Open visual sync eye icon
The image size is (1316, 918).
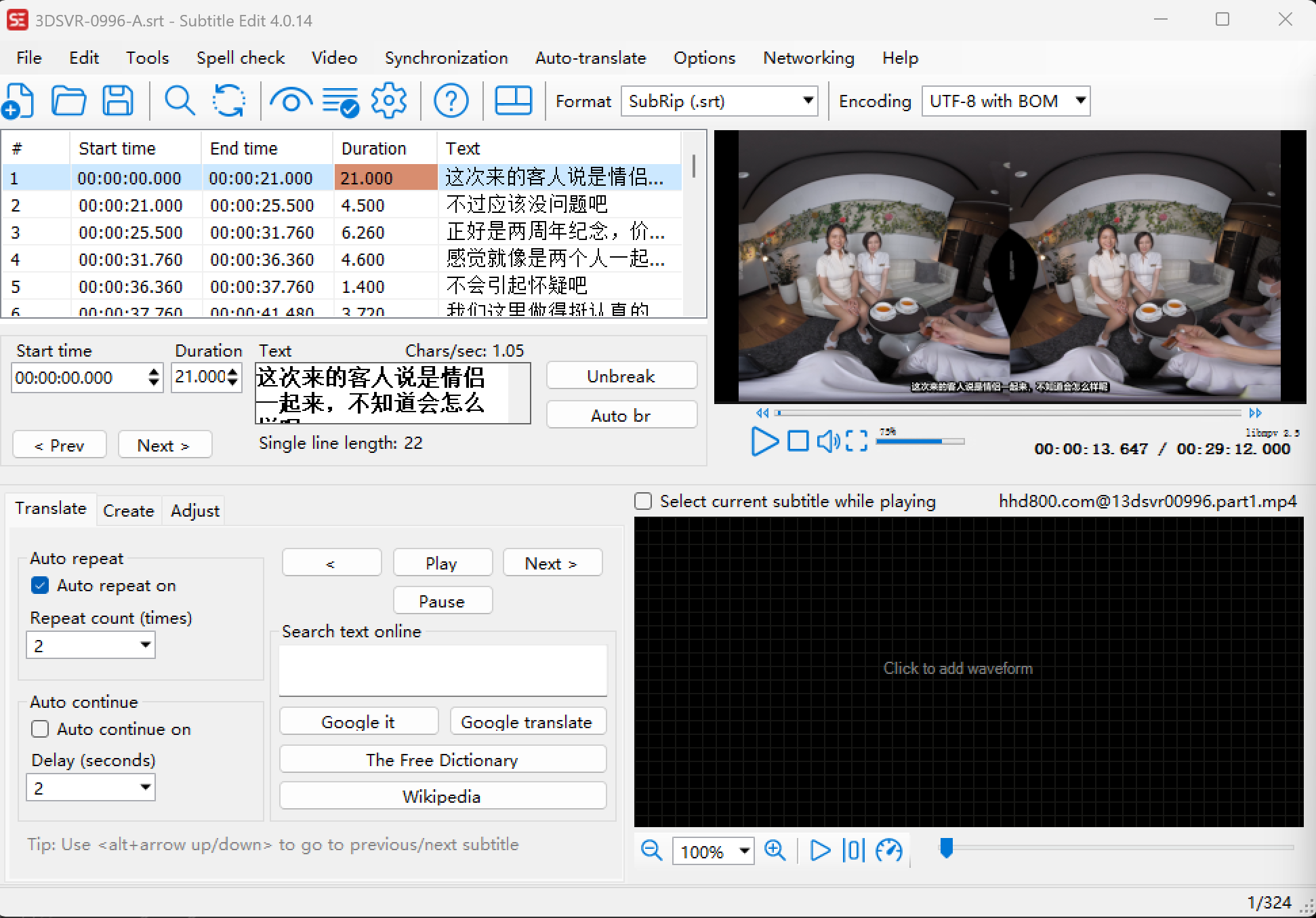click(291, 101)
